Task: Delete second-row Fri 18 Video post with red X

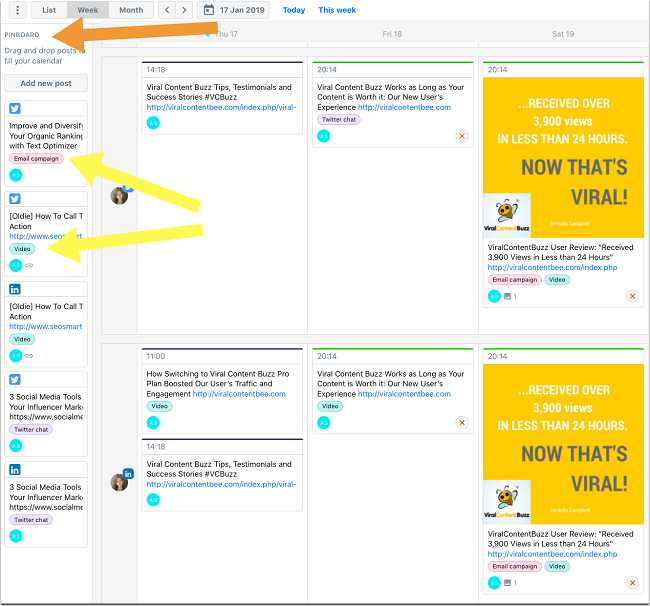Action: tap(462, 423)
